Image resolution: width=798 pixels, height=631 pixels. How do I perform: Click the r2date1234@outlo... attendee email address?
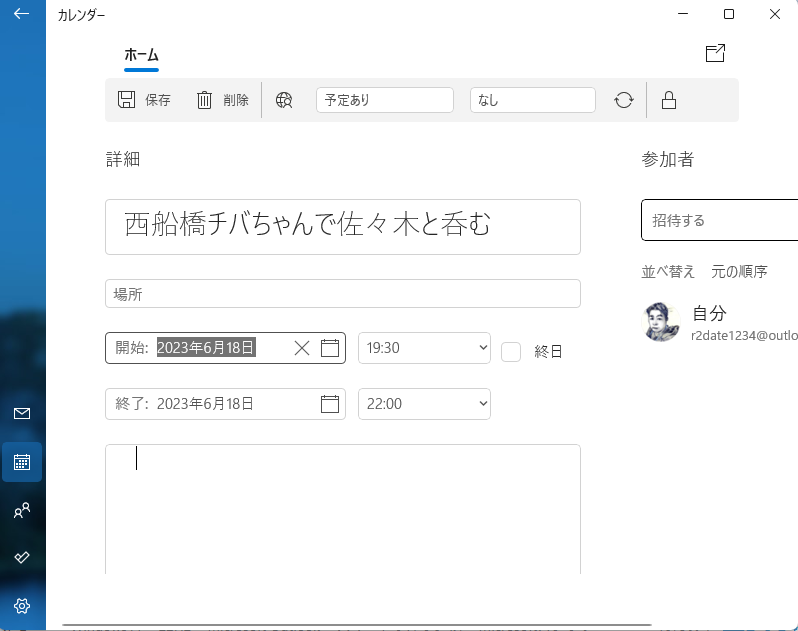744,335
